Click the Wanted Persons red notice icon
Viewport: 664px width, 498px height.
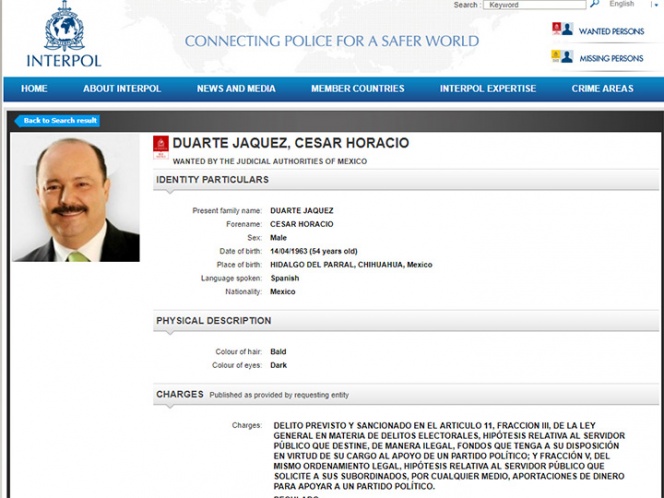(558, 30)
